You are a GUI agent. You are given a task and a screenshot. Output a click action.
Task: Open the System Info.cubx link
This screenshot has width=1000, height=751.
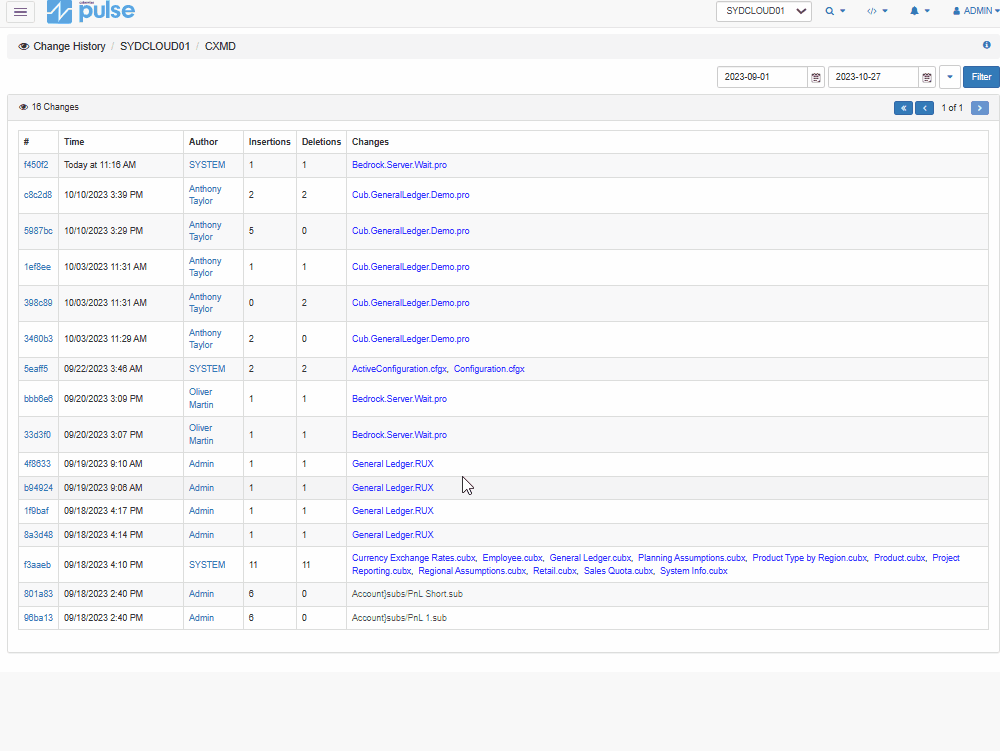pyautogui.click(x=694, y=571)
